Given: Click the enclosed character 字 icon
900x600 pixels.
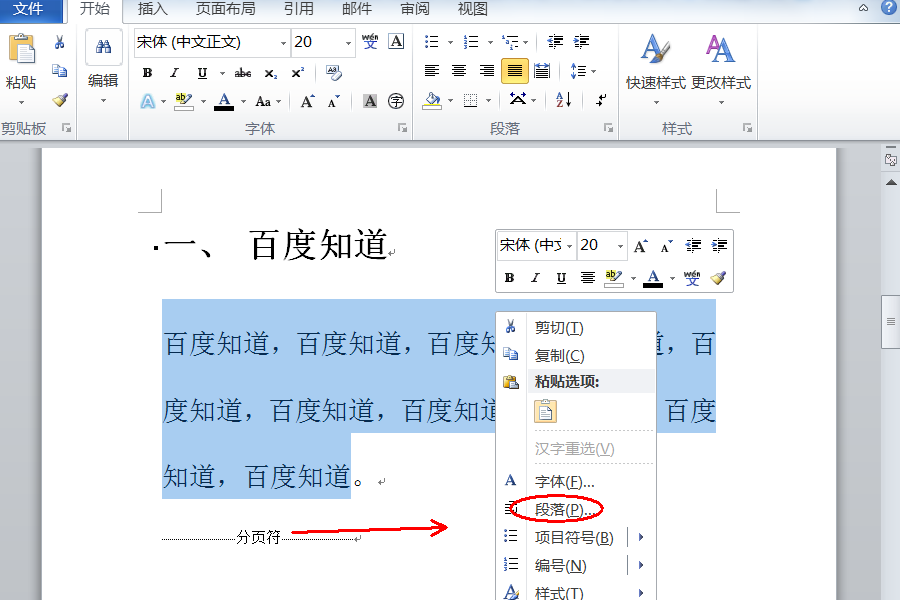Looking at the screenshot, I should (x=396, y=102).
